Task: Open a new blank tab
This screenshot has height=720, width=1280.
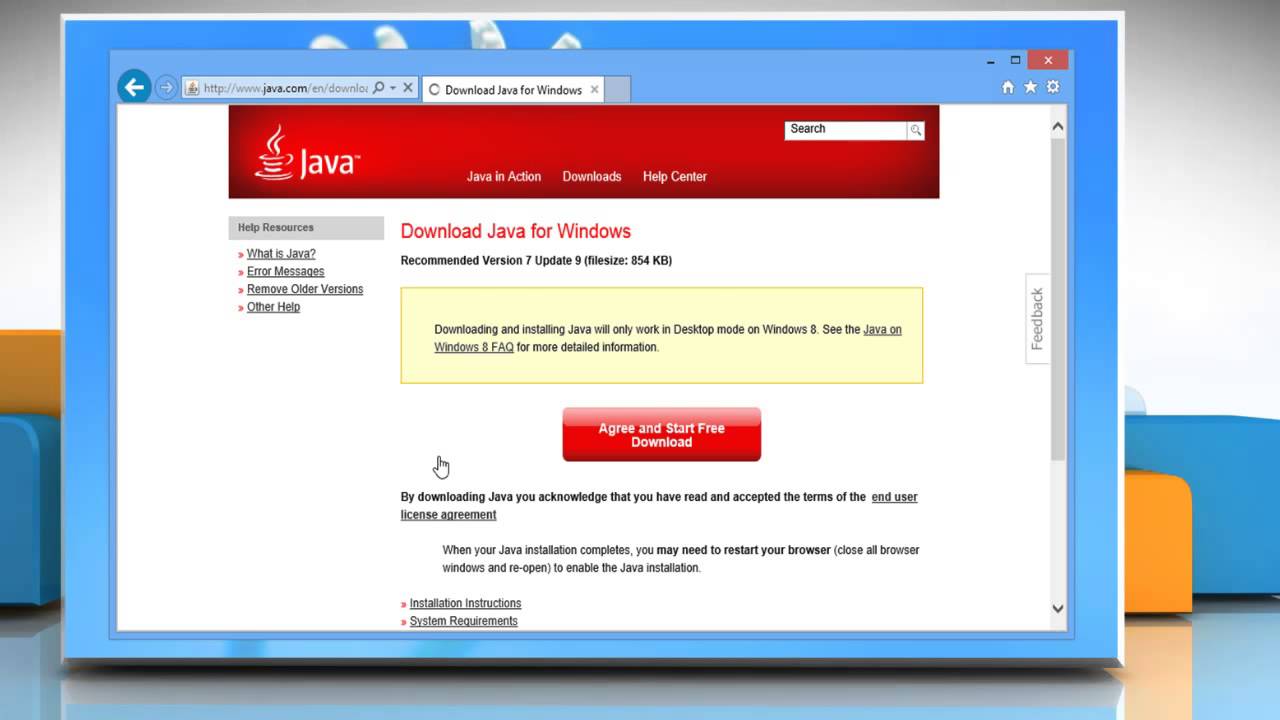Action: [x=618, y=89]
